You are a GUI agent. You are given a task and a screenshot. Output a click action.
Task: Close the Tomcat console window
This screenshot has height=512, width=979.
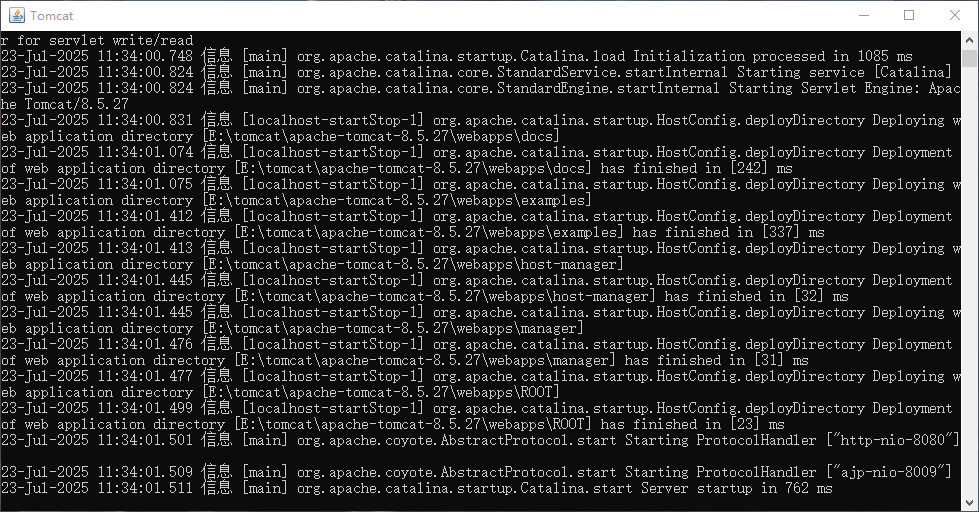pos(955,15)
